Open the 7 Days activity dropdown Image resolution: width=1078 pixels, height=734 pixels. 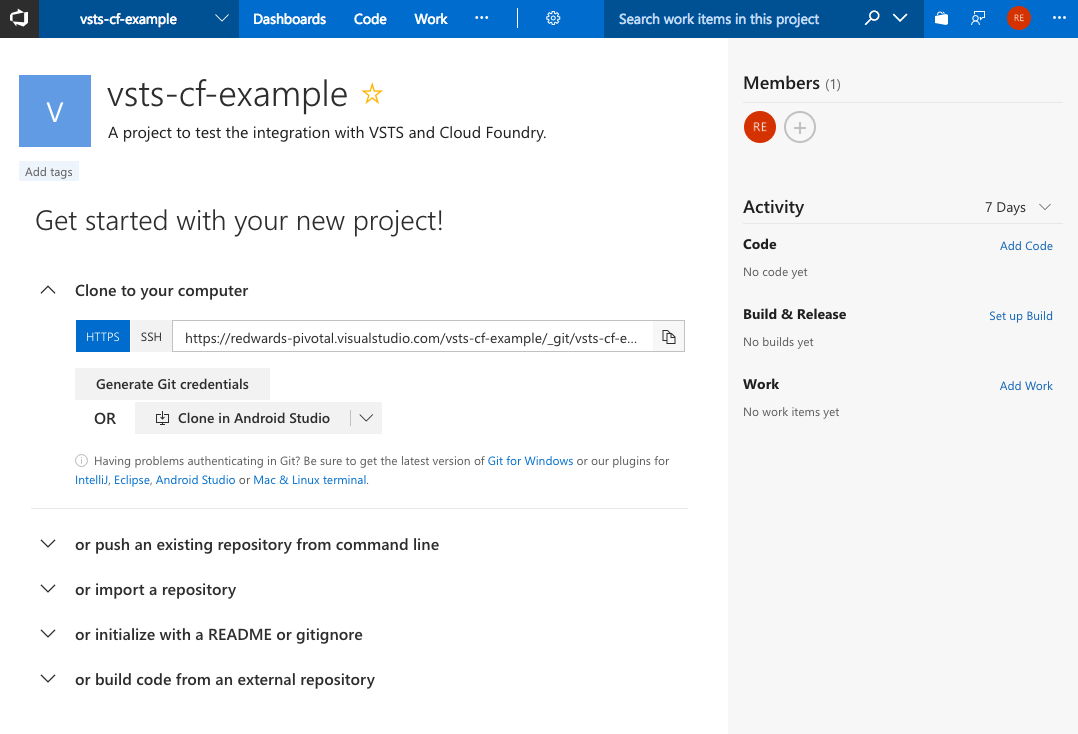tap(1018, 207)
